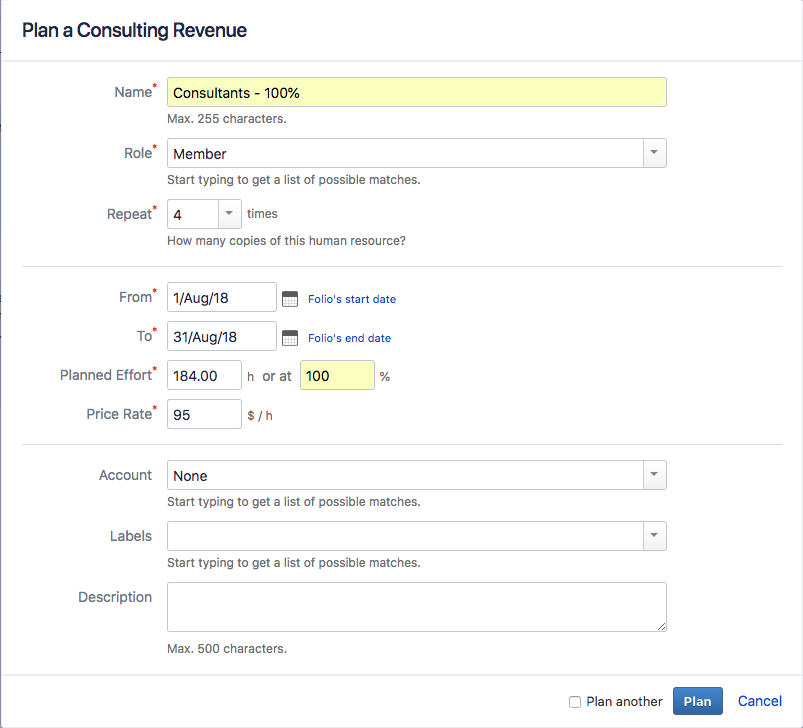Click the Cancel link
Viewport: 803px width, 728px height.
click(759, 701)
